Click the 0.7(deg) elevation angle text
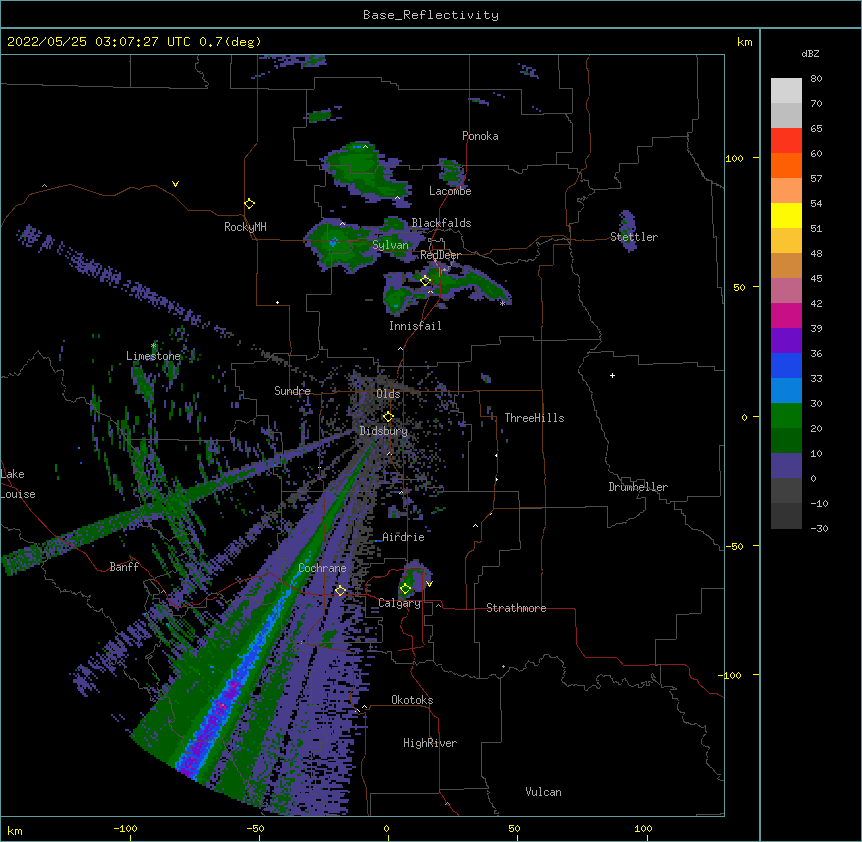Image resolution: width=862 pixels, height=842 pixels. click(230, 42)
